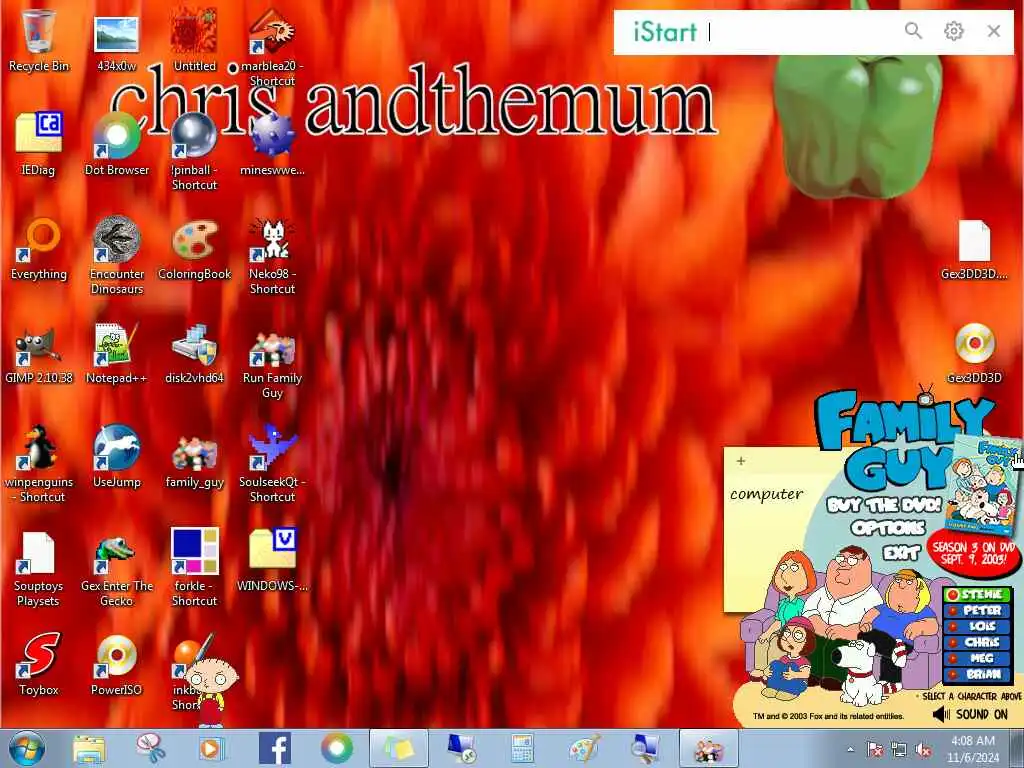Launch Snipping Tool from the taskbar
The image size is (1024, 768).
click(151, 748)
